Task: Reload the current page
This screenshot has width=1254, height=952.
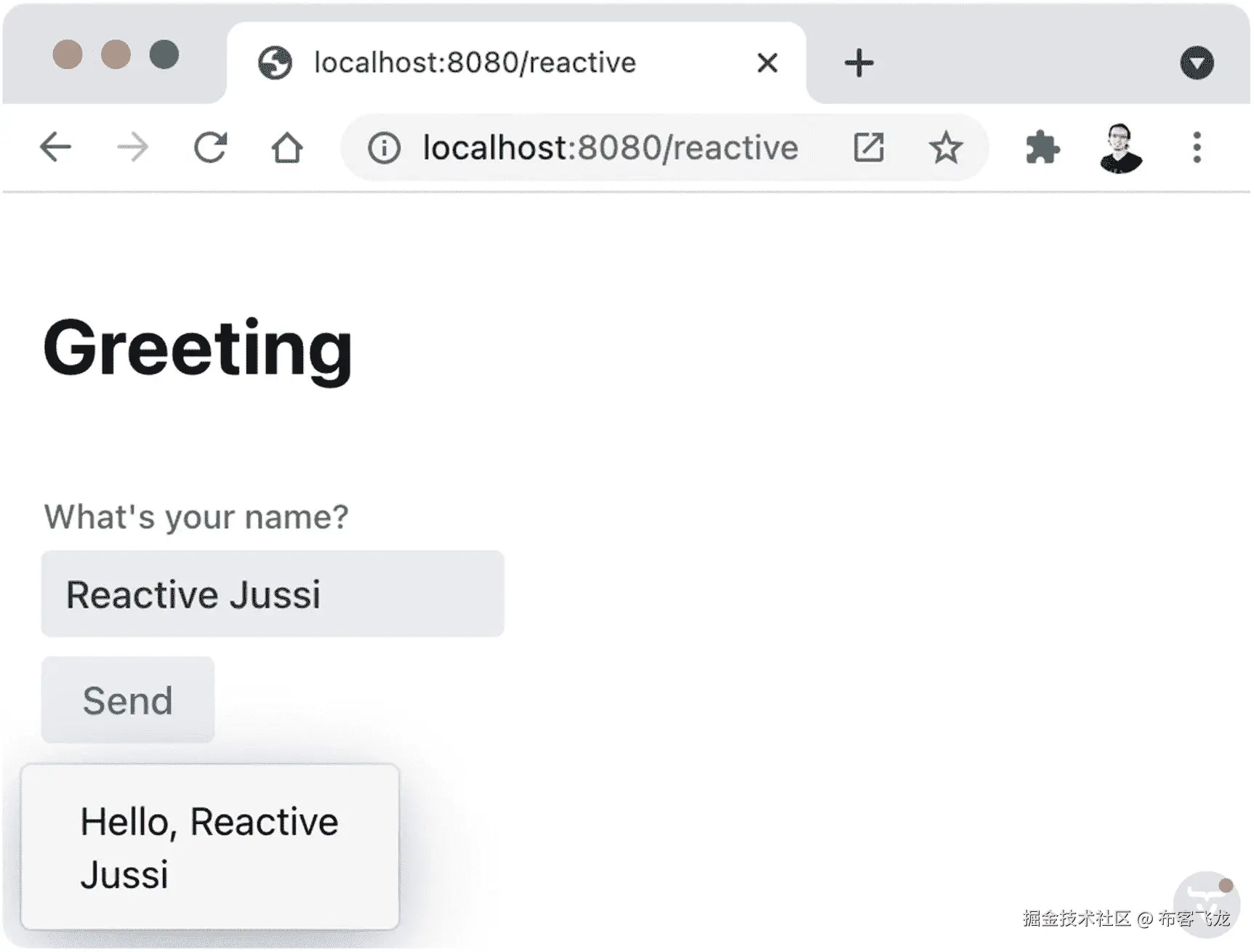Action: point(211,148)
